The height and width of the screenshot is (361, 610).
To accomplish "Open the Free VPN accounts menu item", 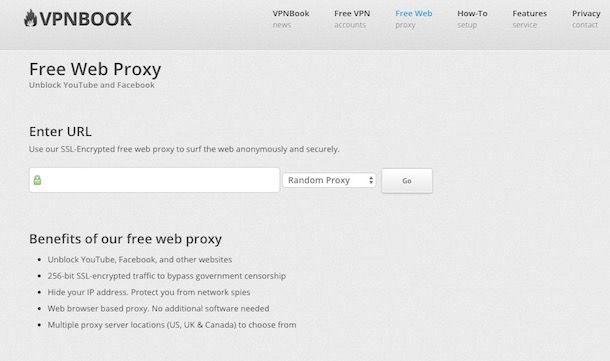I will (x=352, y=19).
